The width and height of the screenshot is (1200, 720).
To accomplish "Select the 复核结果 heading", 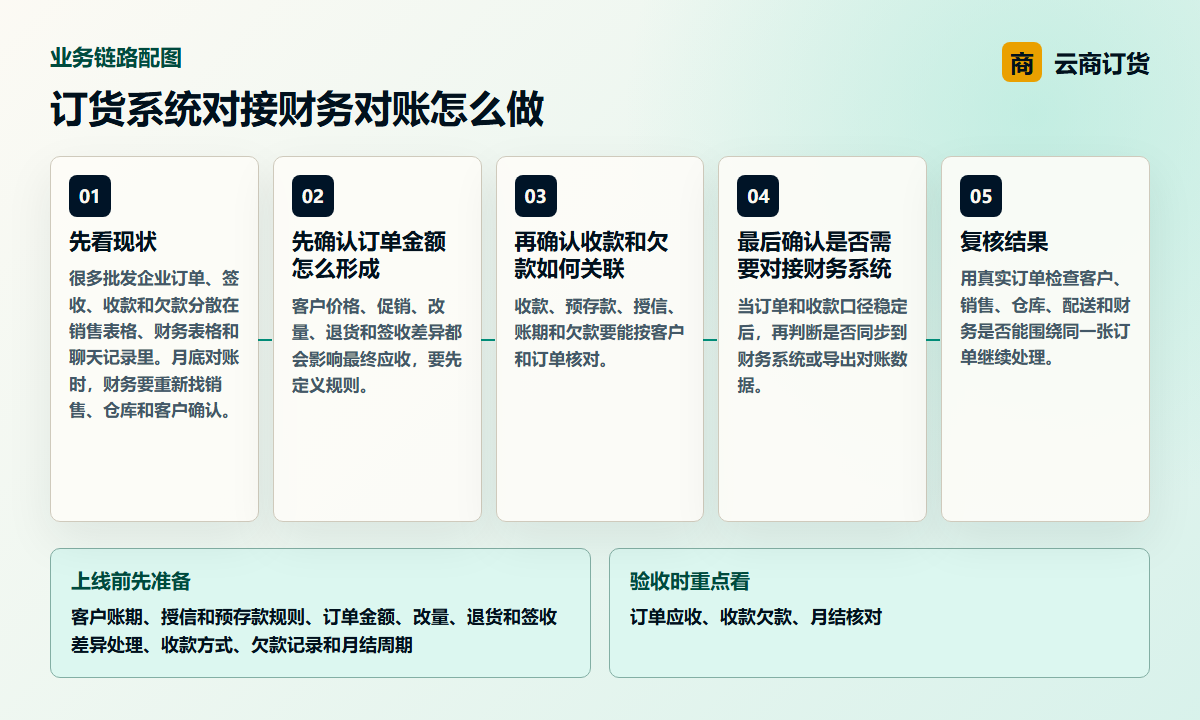I will [1004, 242].
